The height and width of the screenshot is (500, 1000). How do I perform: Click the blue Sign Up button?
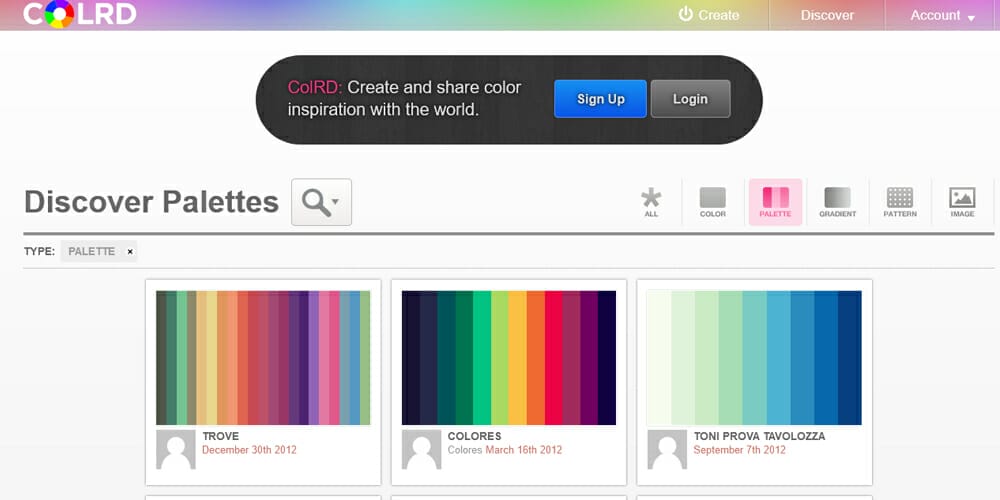point(600,99)
